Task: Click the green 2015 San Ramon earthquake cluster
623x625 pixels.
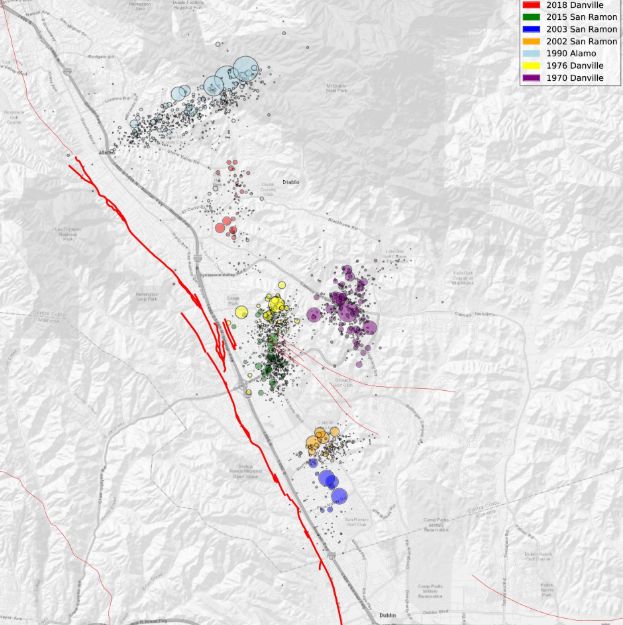Action: 270,350
